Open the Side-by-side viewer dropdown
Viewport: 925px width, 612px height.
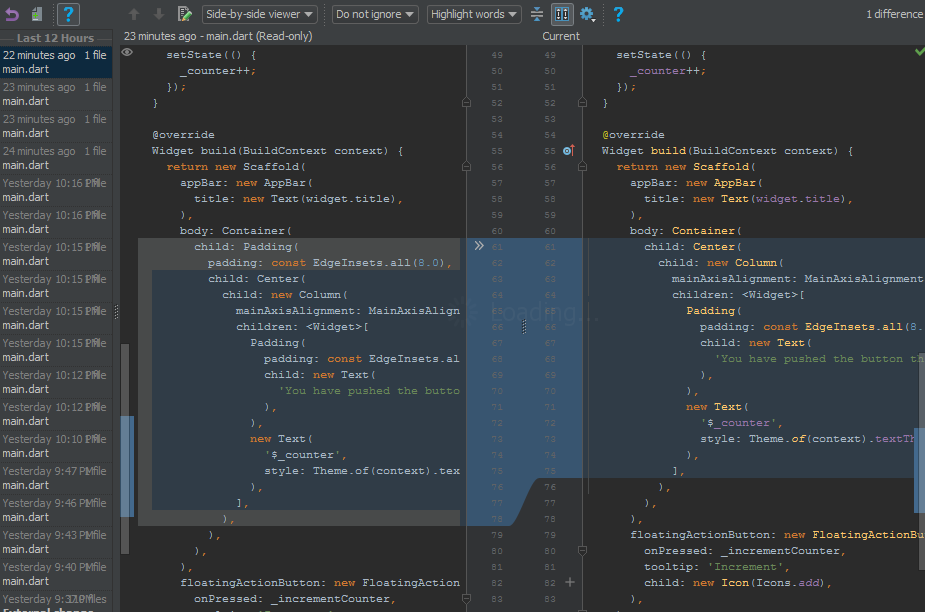click(x=258, y=14)
